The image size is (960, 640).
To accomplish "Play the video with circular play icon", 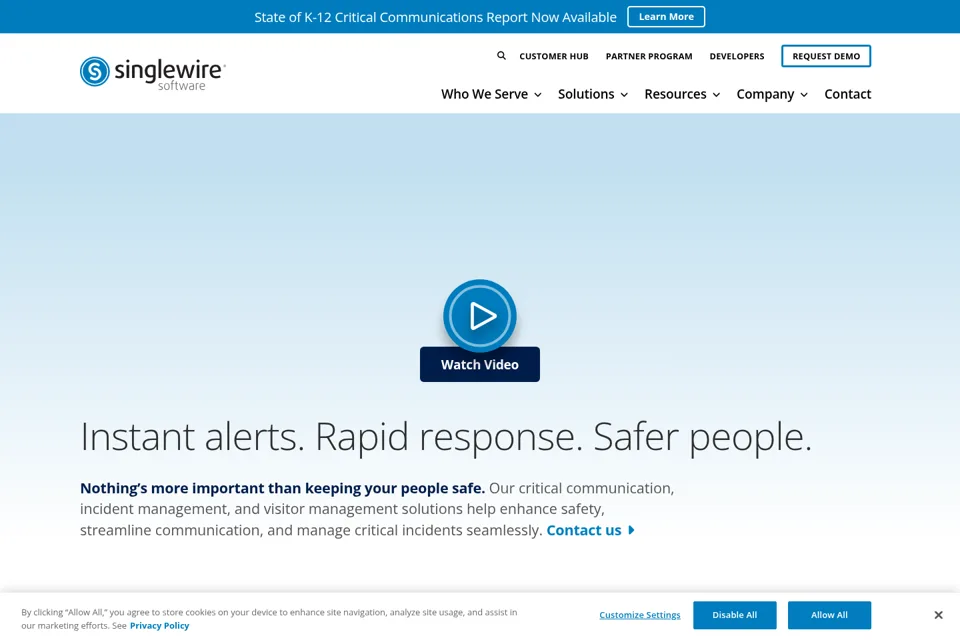I will (480, 316).
